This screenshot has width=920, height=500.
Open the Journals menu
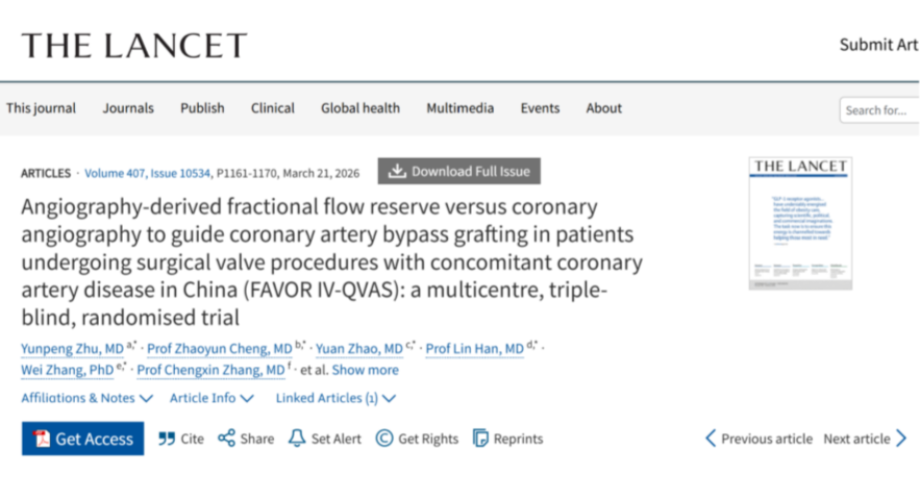(128, 108)
